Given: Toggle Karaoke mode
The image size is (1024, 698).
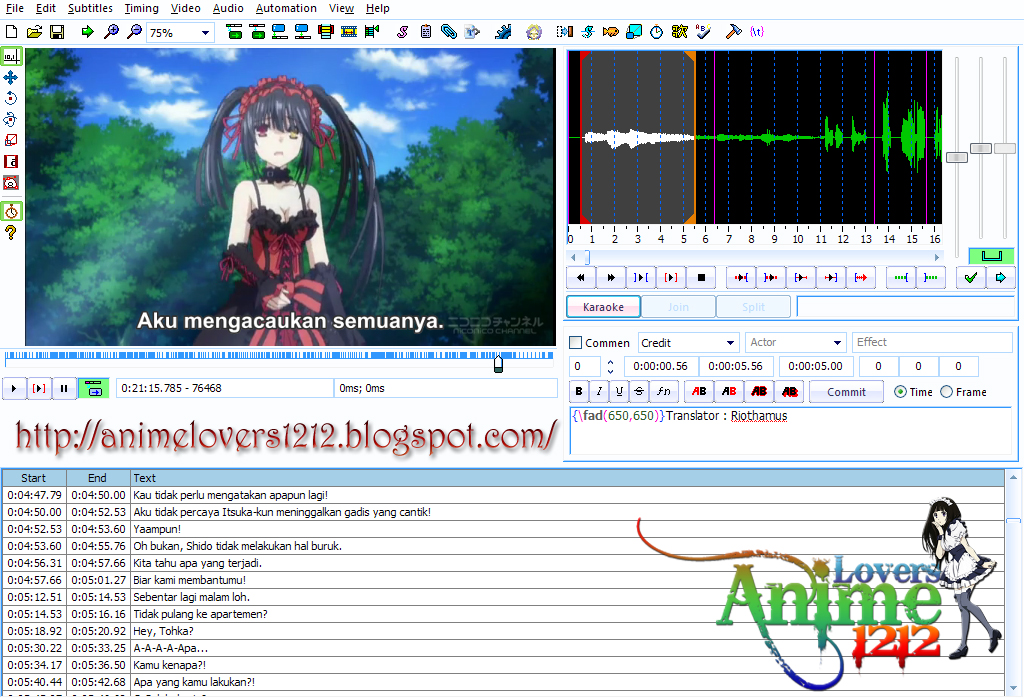Looking at the screenshot, I should (603, 307).
